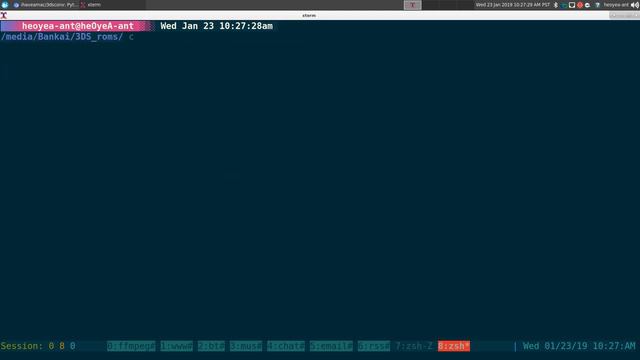
Task: Switch to tmux window 1:www
Action: (176, 346)
